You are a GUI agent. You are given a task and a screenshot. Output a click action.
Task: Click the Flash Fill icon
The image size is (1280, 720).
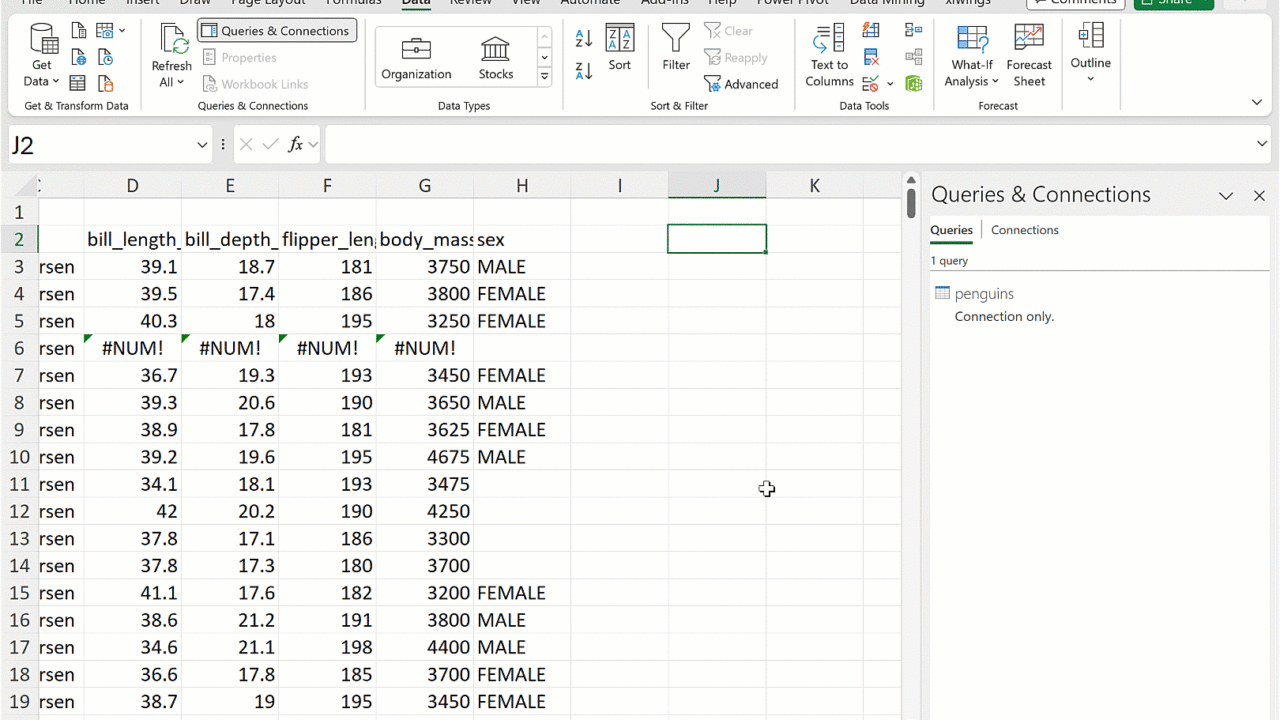[871, 31]
